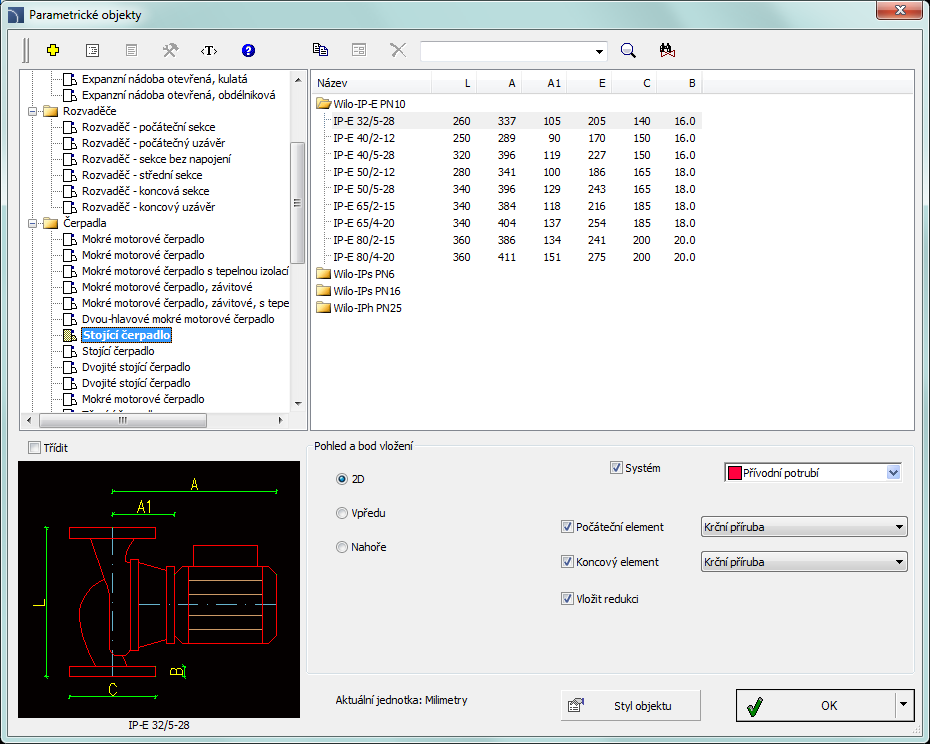Click the red Přívodní potrubí color swatch
Screen dimensions: 930x744
[x=734, y=473]
